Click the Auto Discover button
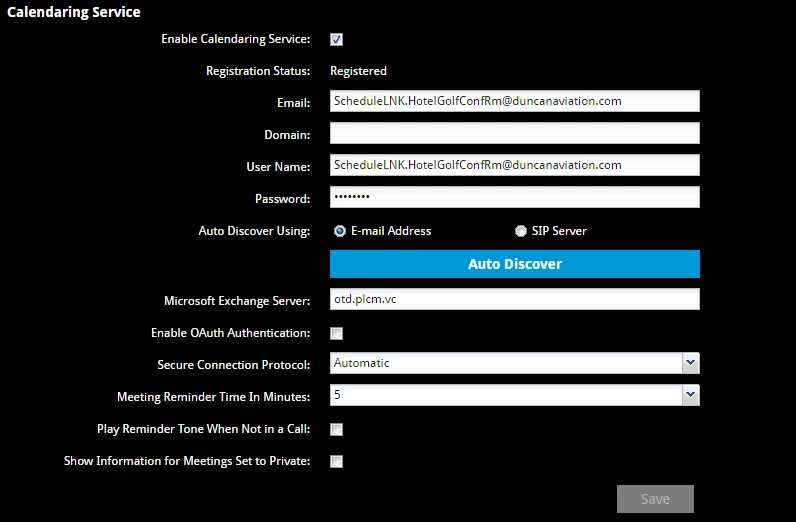This screenshot has height=522, width=796. point(515,264)
